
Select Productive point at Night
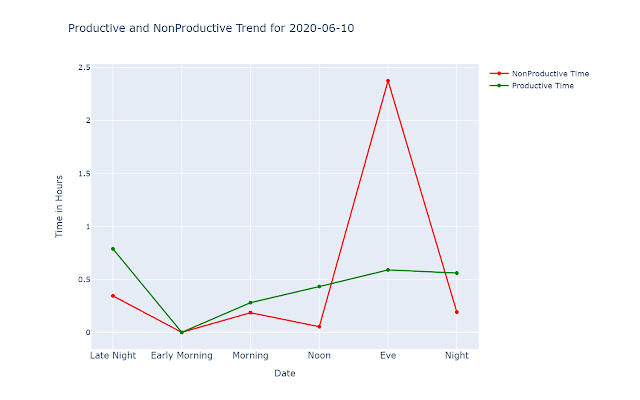(457, 273)
